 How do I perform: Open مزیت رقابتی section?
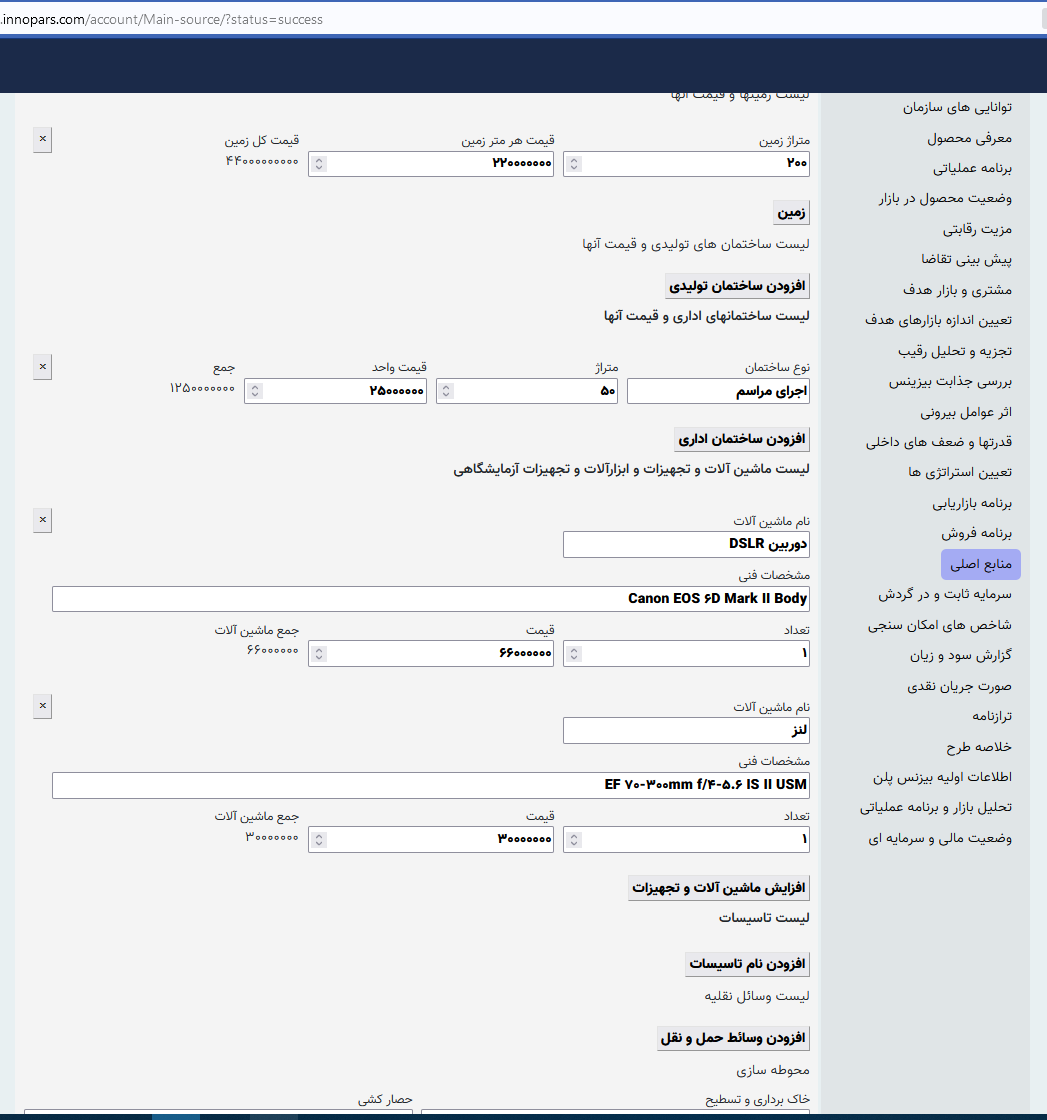pyautogui.click(x=977, y=229)
